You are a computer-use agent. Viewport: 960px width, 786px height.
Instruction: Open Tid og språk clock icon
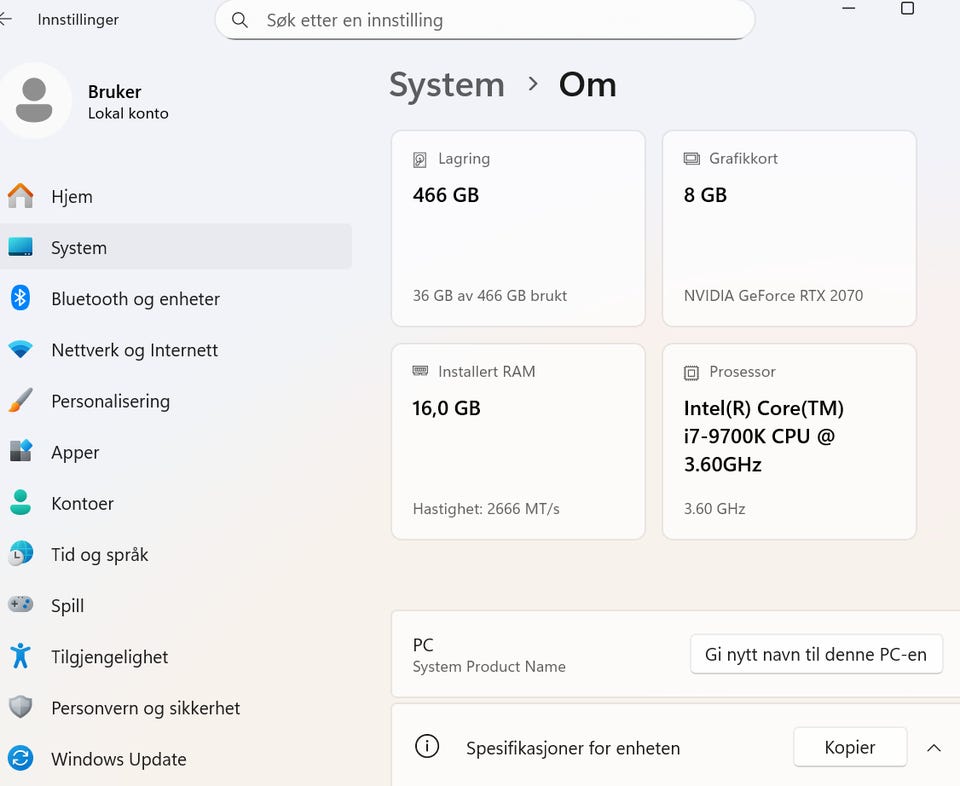(20, 554)
